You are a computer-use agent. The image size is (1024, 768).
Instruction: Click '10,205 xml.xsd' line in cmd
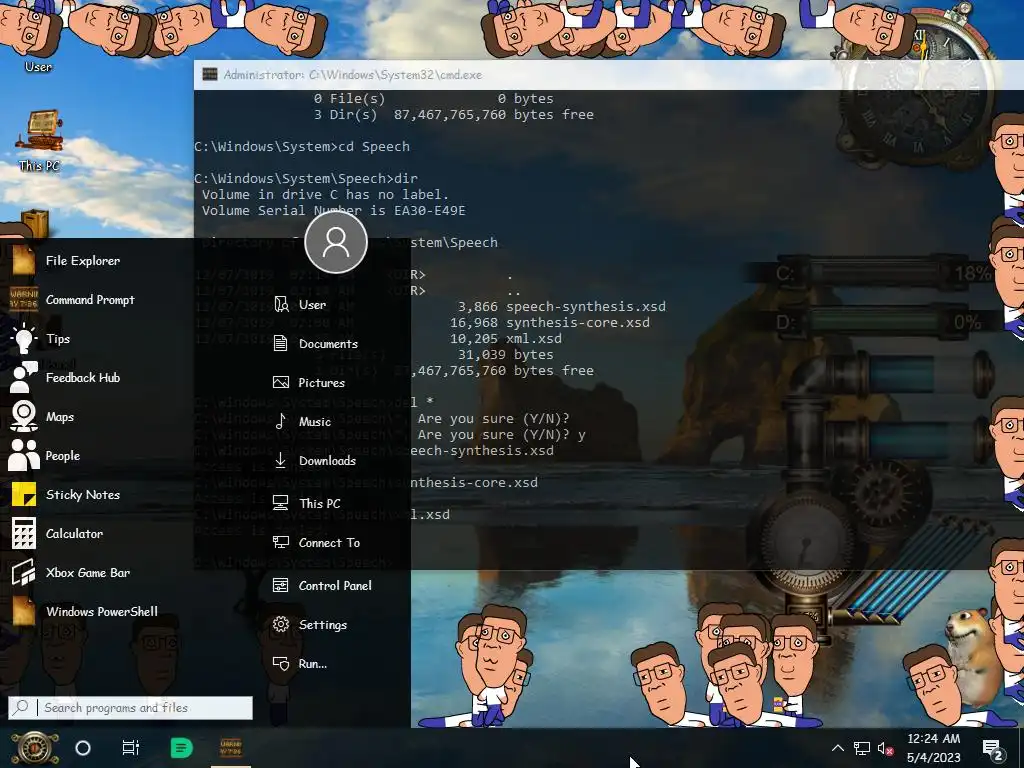505,339
